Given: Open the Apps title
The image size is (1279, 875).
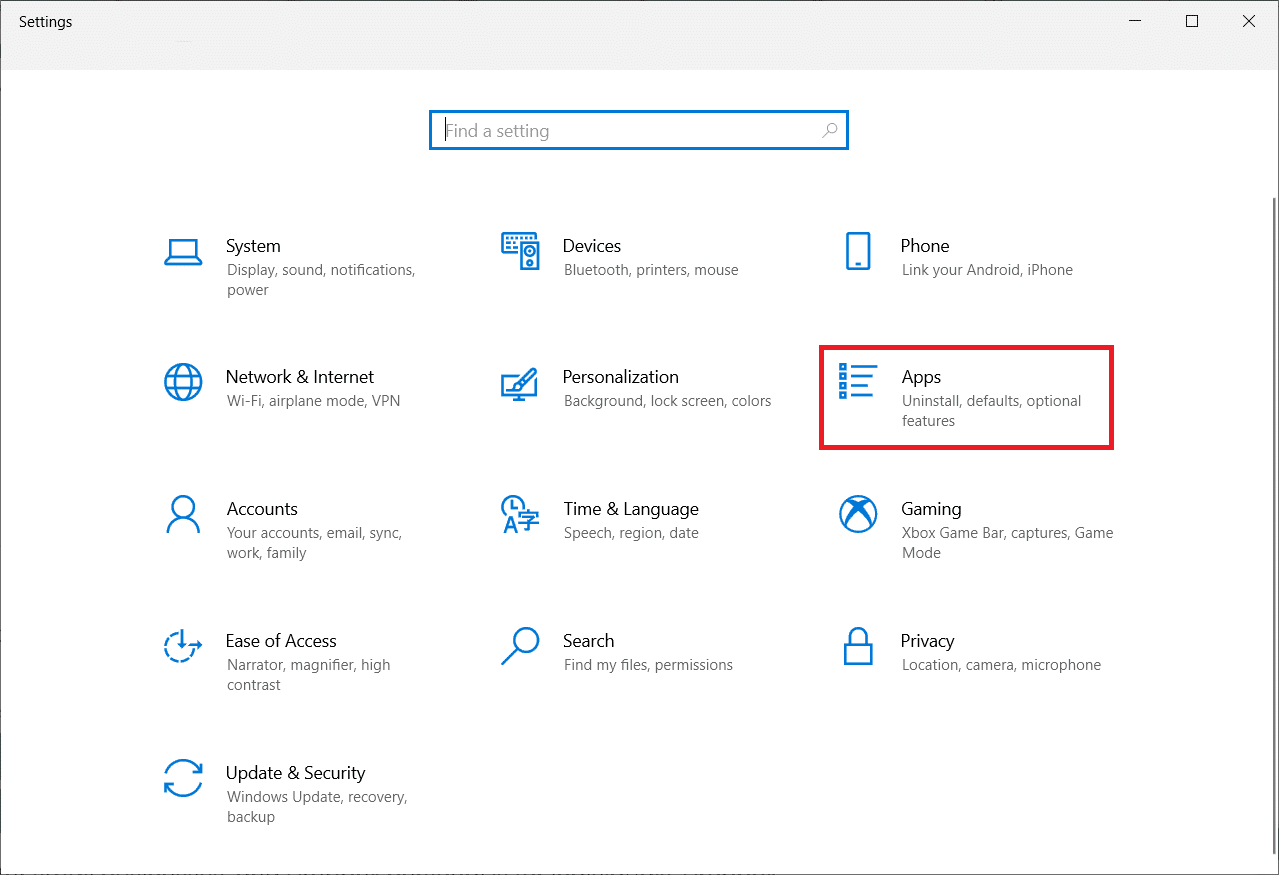Looking at the screenshot, I should [x=922, y=377].
